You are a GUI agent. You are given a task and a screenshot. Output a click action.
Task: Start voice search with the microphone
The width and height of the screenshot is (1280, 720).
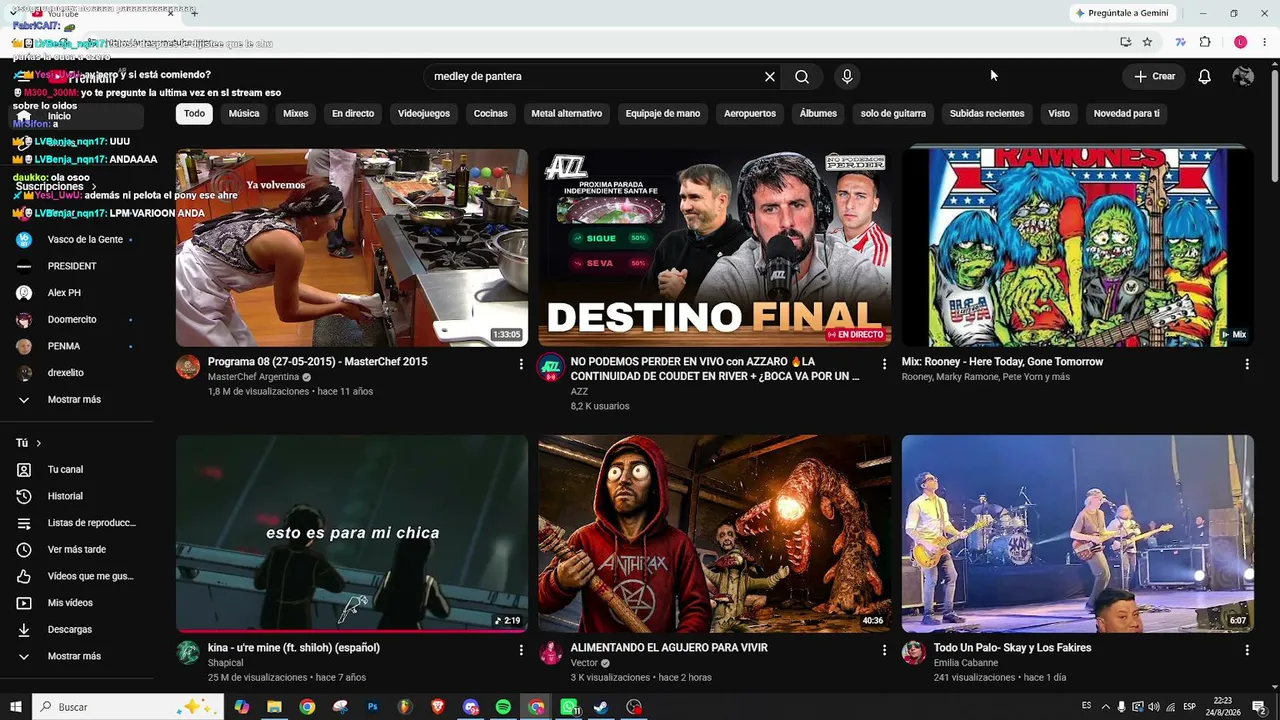[847, 76]
